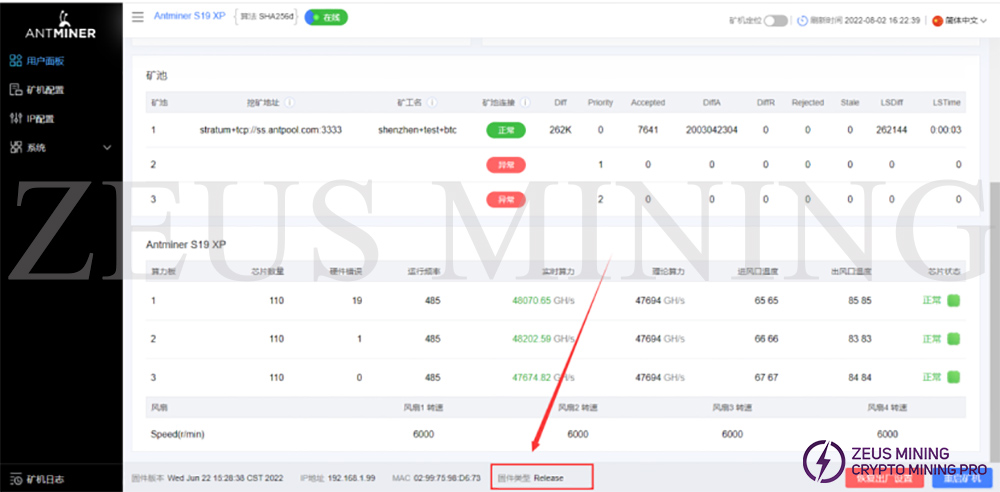The height and width of the screenshot is (492, 1000).
Task: Click info icon beside 挖矿地址 column
Action: [x=289, y=102]
